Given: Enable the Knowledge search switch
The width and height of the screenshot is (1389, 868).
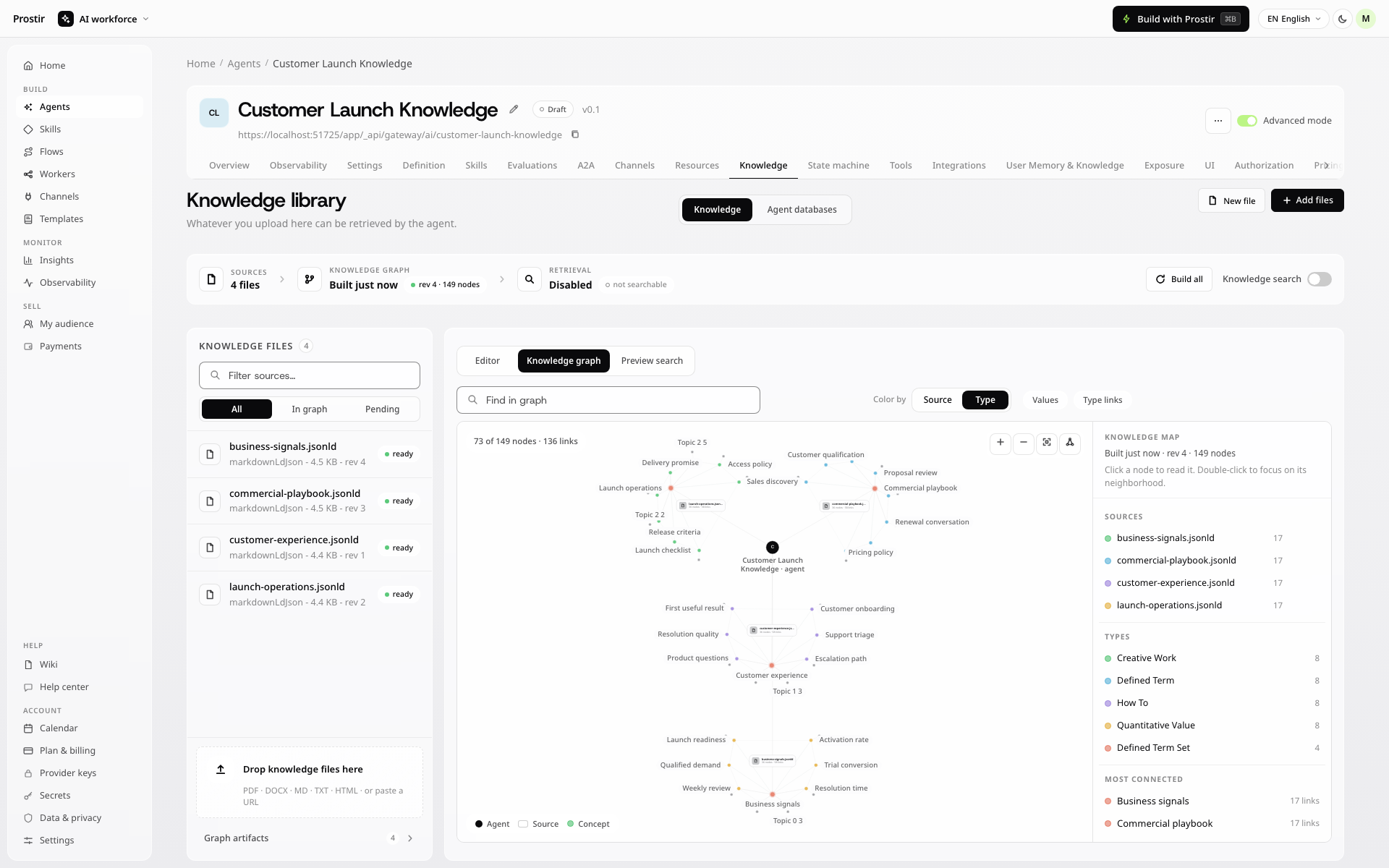Looking at the screenshot, I should click(x=1320, y=279).
